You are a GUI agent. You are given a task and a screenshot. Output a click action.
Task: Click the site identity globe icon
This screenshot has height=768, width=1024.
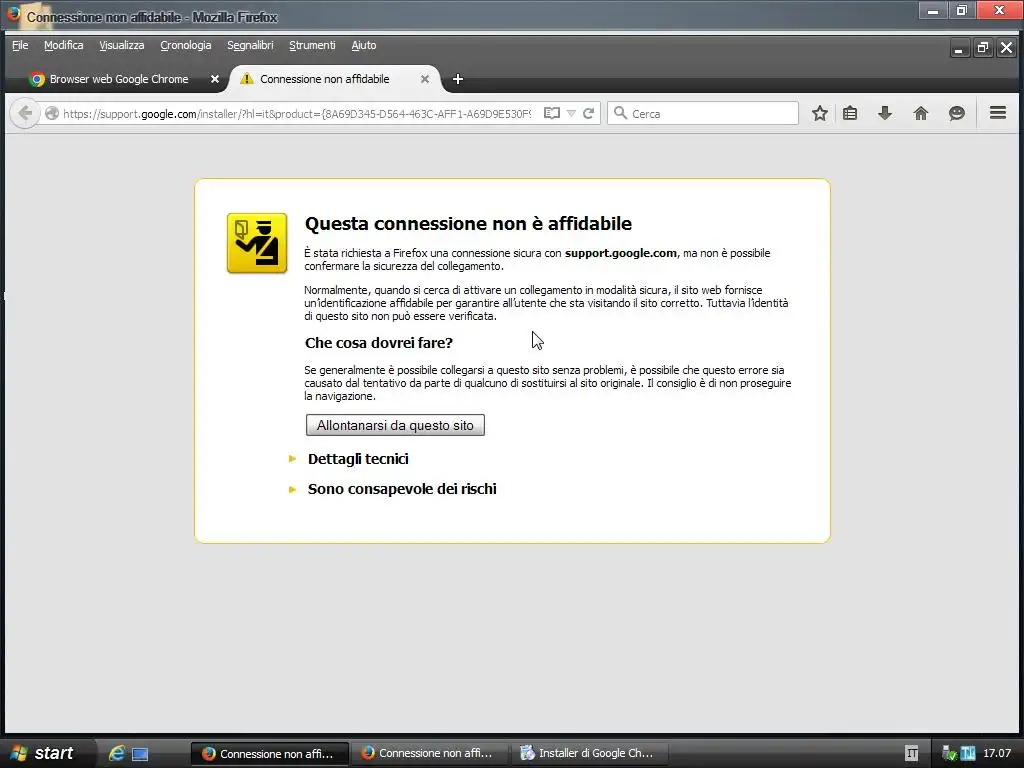[52, 114]
